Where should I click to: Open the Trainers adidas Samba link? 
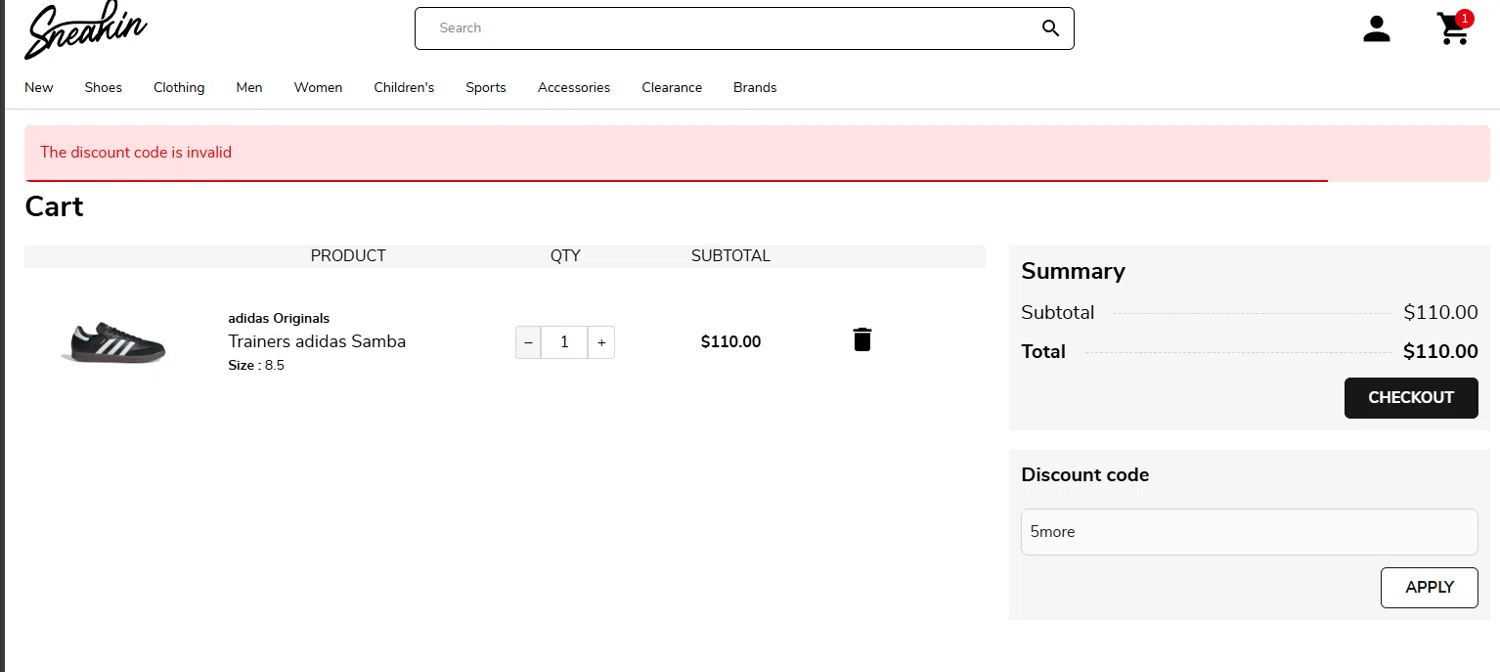[x=317, y=341]
